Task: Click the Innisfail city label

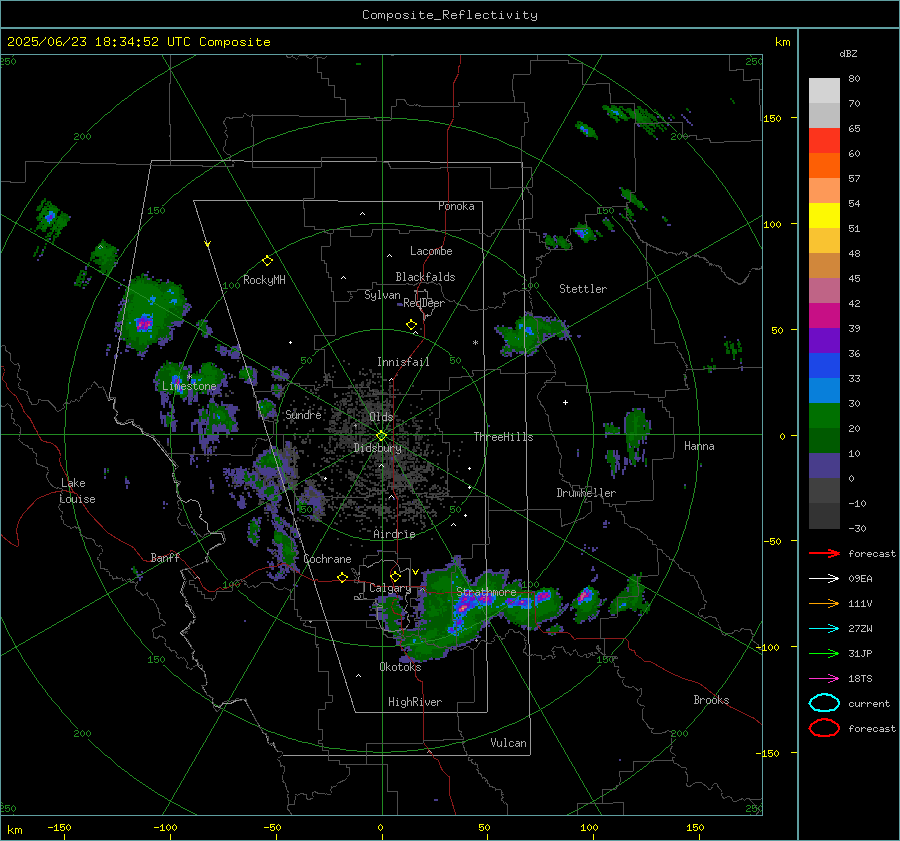Action: pyautogui.click(x=403, y=362)
